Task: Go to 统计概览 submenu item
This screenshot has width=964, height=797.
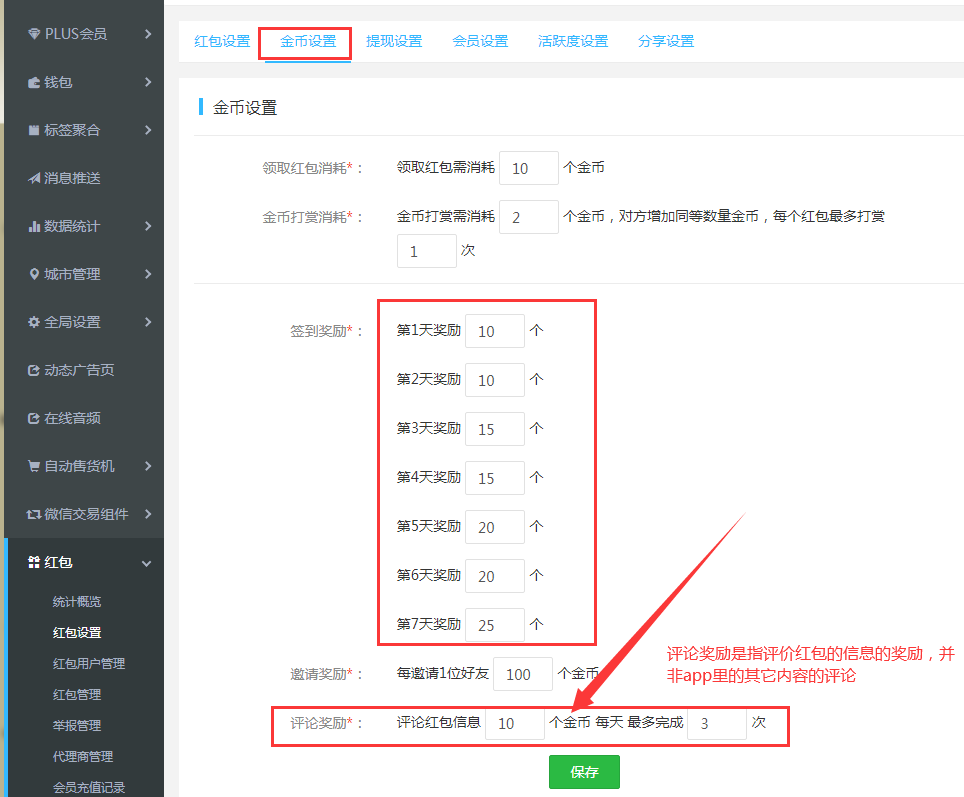Action: click(77, 602)
